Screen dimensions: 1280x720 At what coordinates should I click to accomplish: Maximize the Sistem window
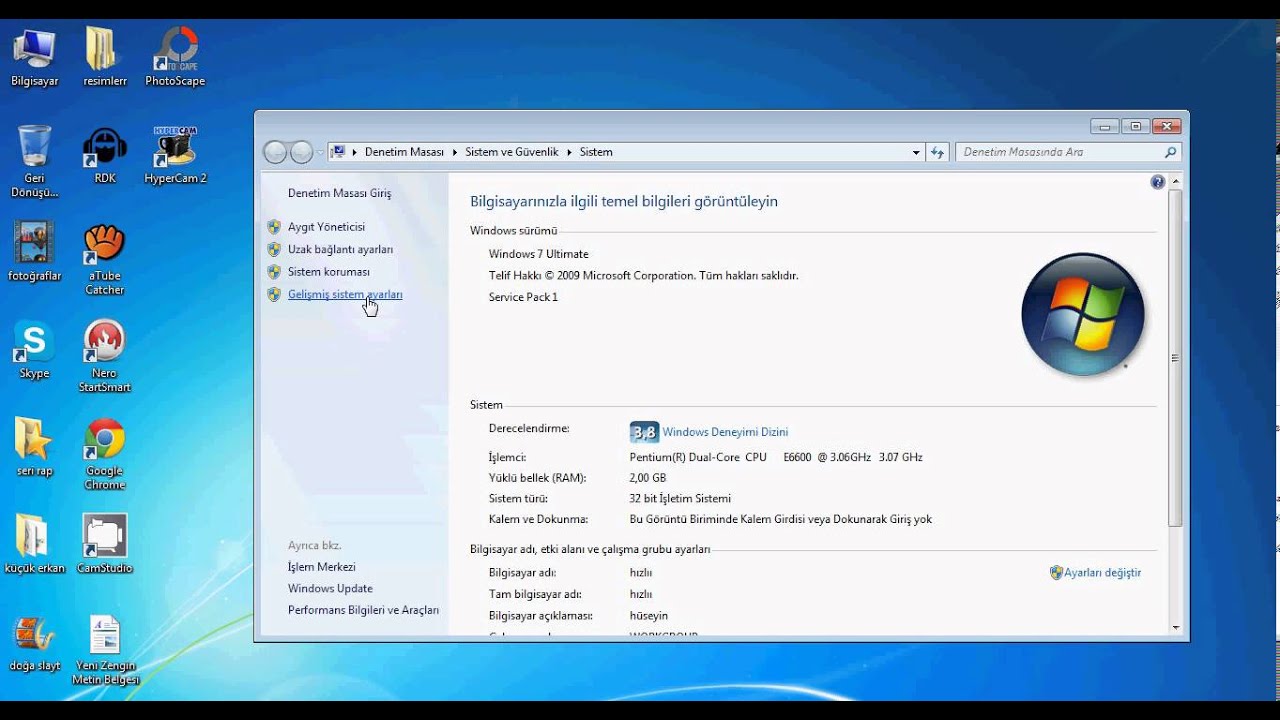click(1135, 126)
